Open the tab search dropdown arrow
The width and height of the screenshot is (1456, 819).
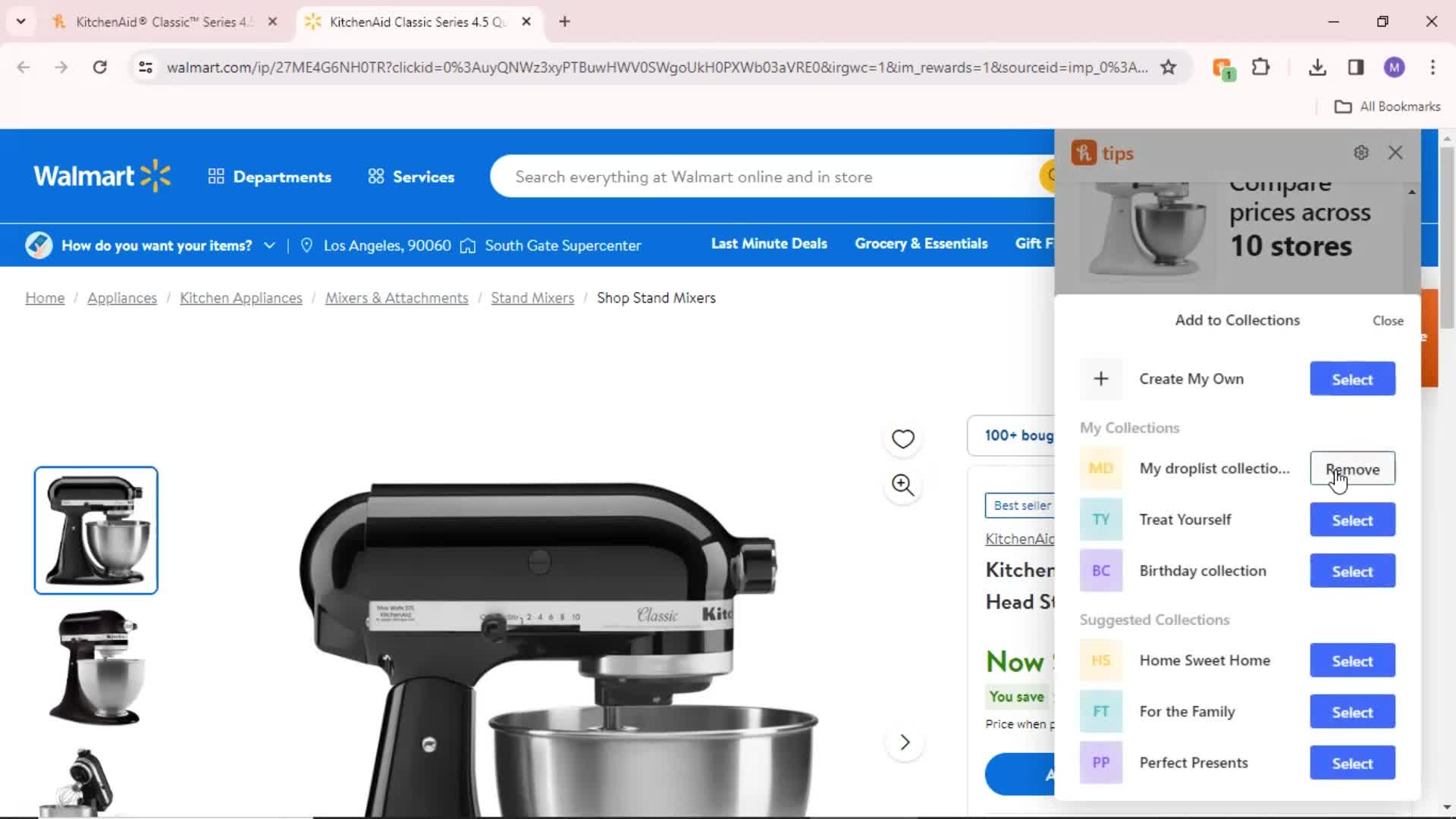[20, 21]
